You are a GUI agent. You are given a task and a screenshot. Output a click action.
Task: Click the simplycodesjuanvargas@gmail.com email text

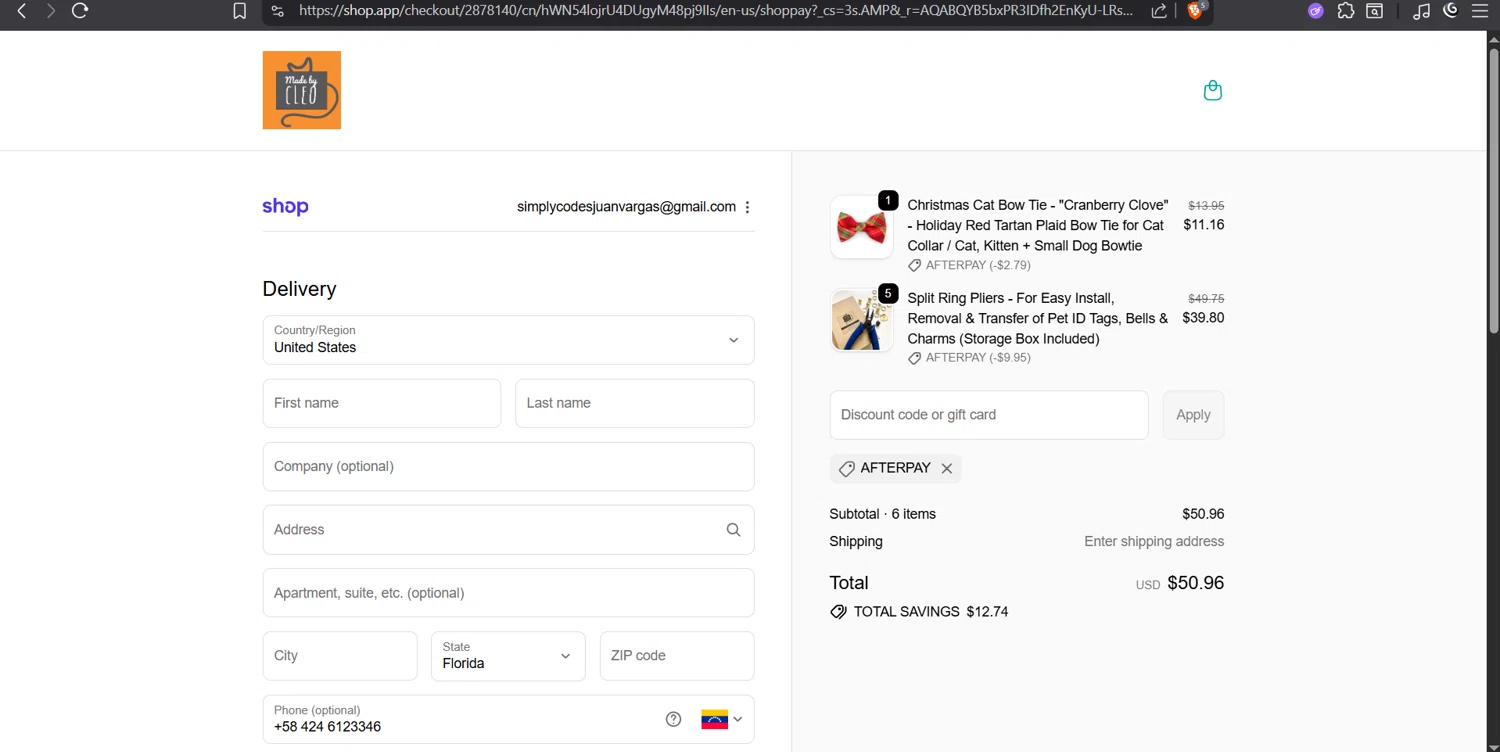coord(626,207)
